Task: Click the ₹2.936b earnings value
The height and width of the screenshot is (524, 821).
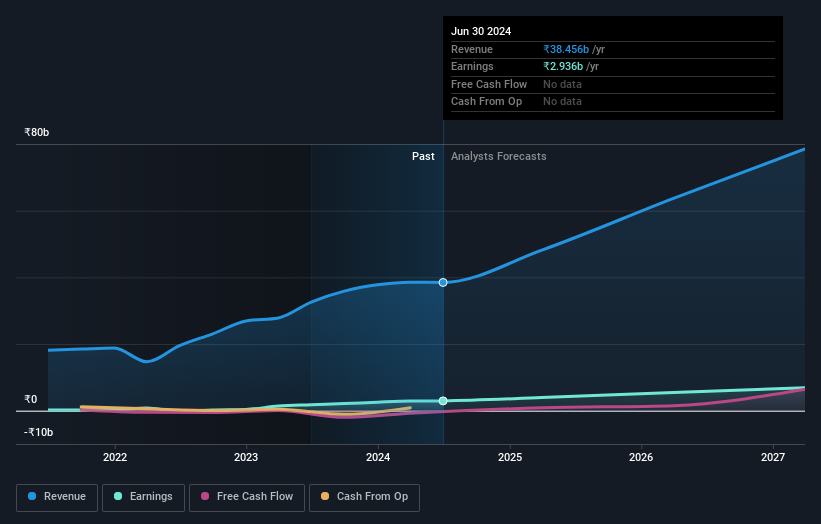Action: [563, 66]
